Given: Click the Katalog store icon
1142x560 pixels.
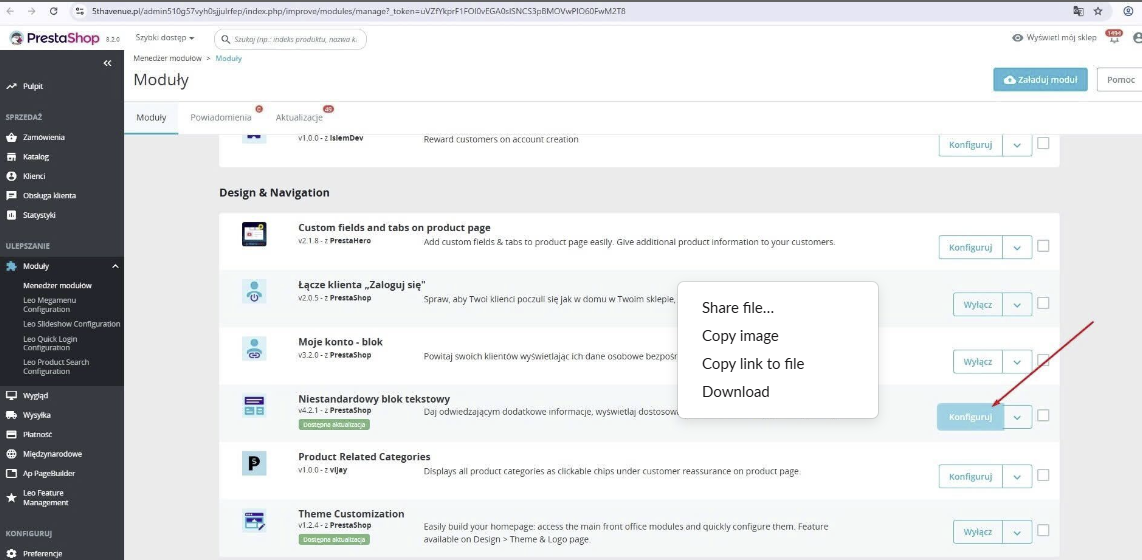Looking at the screenshot, I should (x=11, y=157).
